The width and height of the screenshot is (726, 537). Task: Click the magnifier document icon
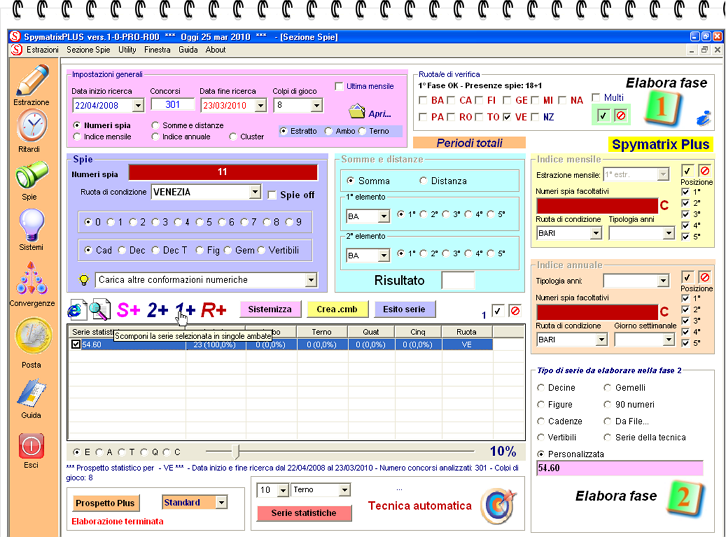(x=100, y=310)
